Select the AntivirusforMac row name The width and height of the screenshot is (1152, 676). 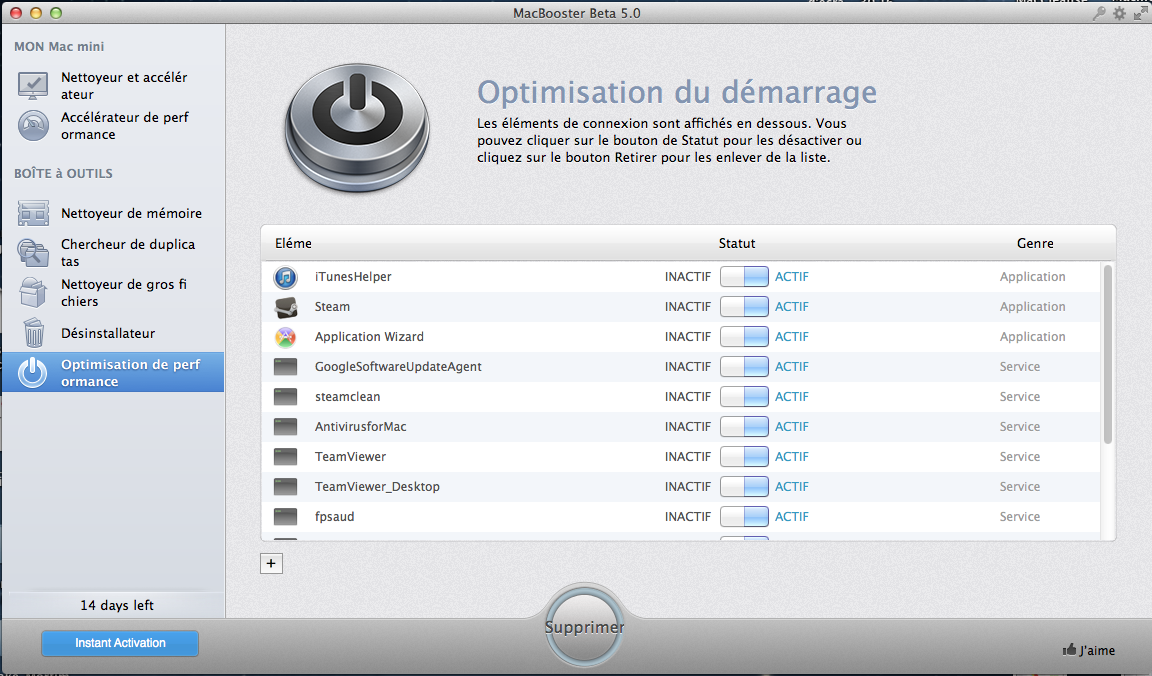point(361,427)
